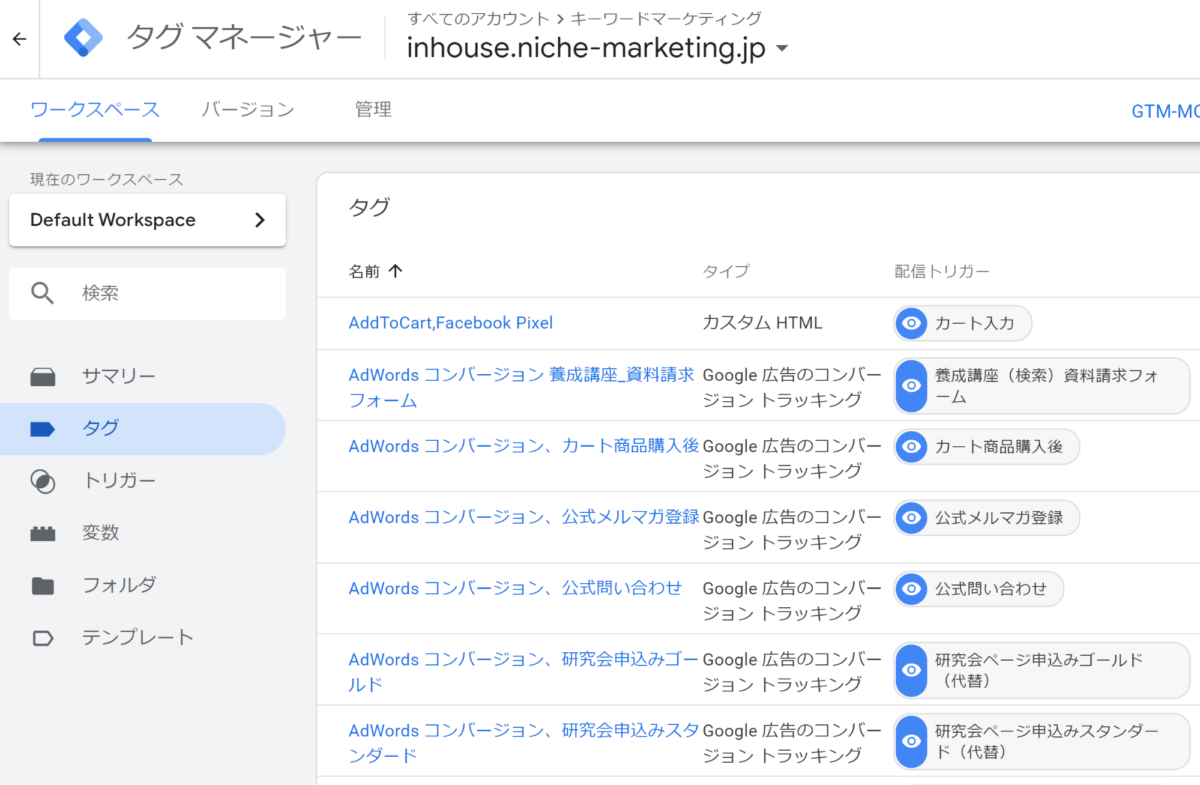Click the すべてのアカウント breadcrumb
This screenshot has height=785, width=1200.
click(x=478, y=18)
